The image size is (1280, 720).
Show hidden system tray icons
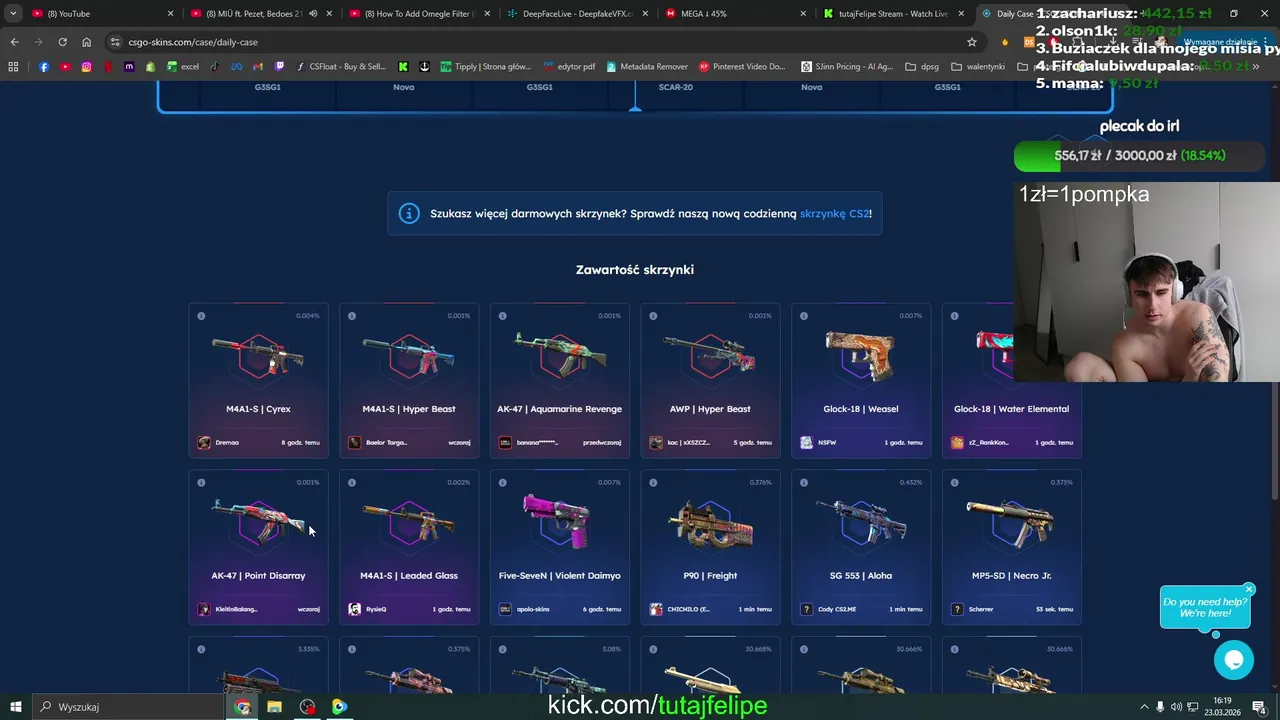(x=1143, y=707)
